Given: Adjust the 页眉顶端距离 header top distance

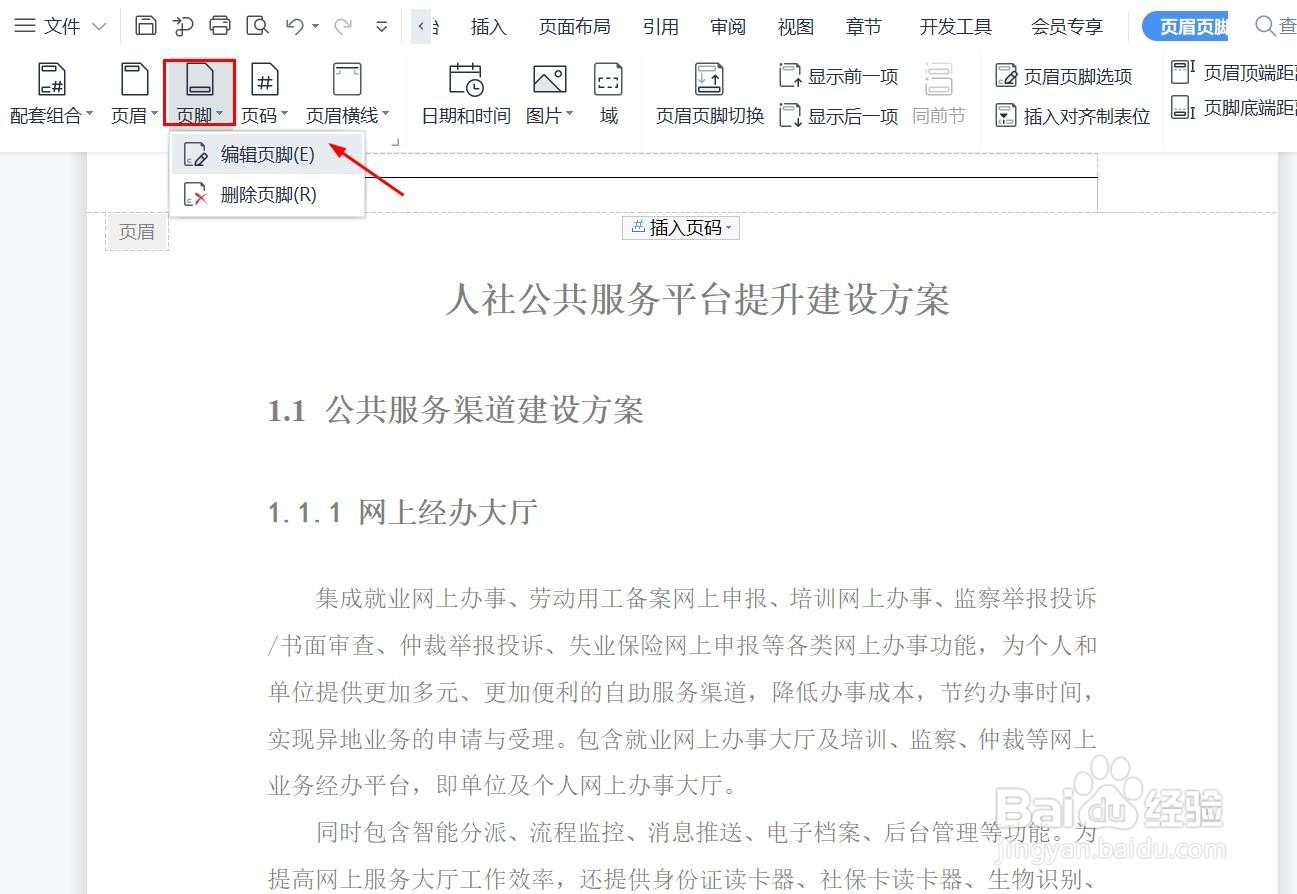Looking at the screenshot, I should pyautogui.click(x=1232, y=71).
